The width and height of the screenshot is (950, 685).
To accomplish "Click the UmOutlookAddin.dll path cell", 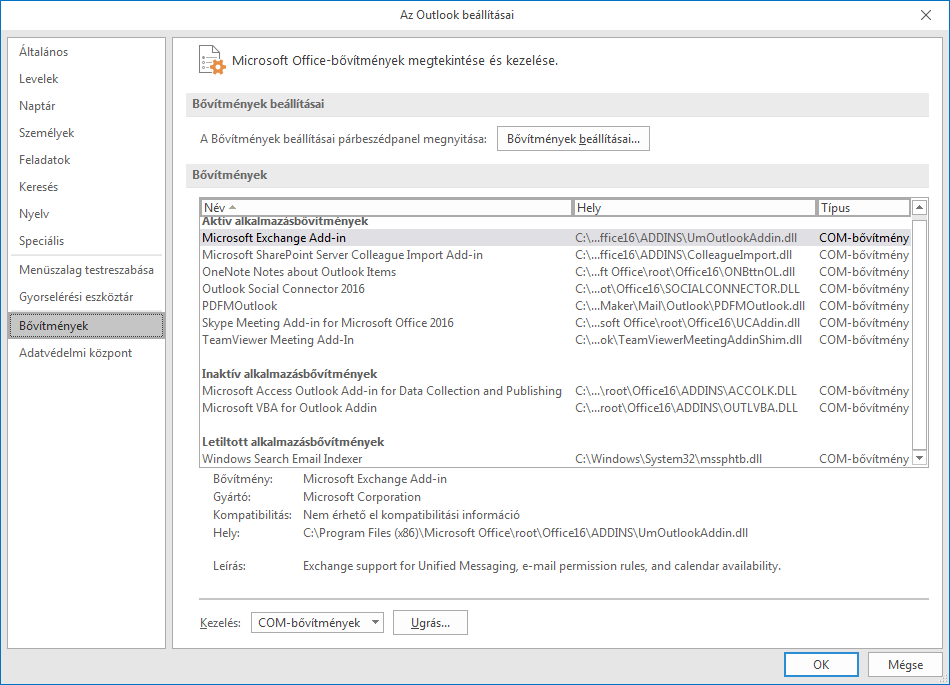I will [x=686, y=238].
